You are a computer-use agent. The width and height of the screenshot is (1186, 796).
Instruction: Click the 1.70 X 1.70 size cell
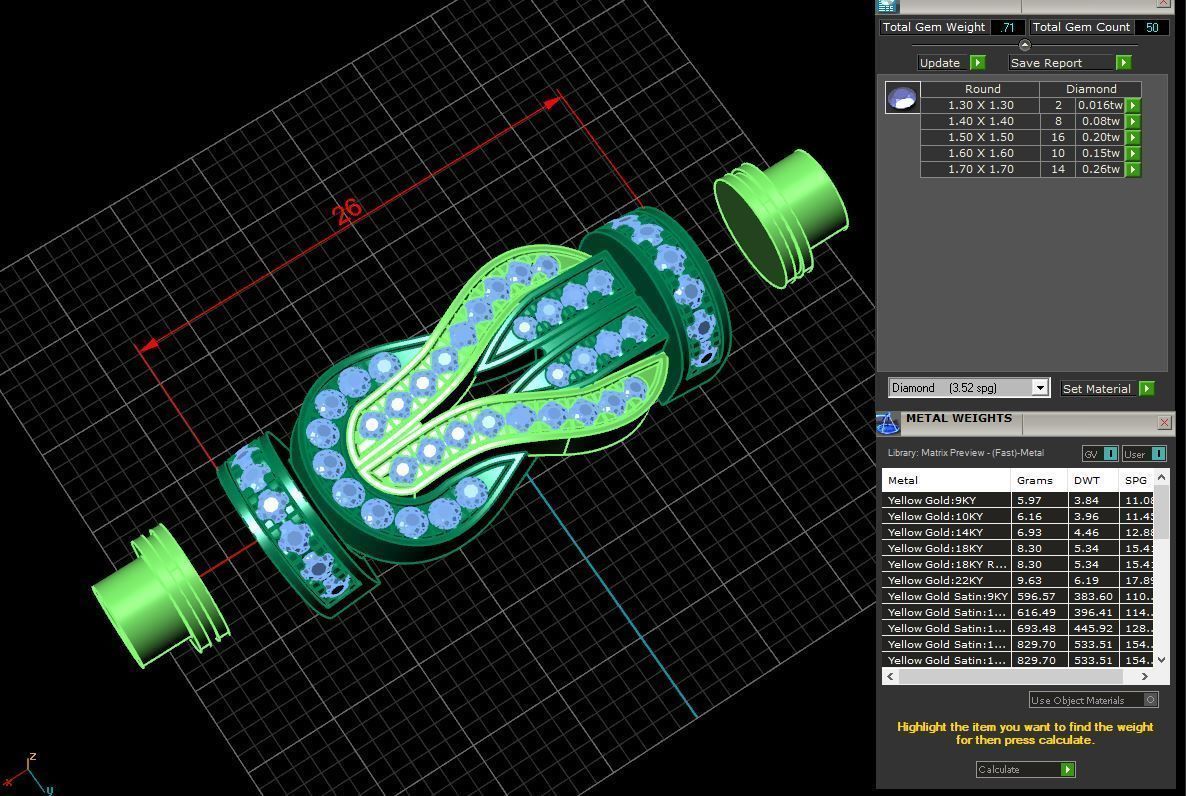pos(980,169)
